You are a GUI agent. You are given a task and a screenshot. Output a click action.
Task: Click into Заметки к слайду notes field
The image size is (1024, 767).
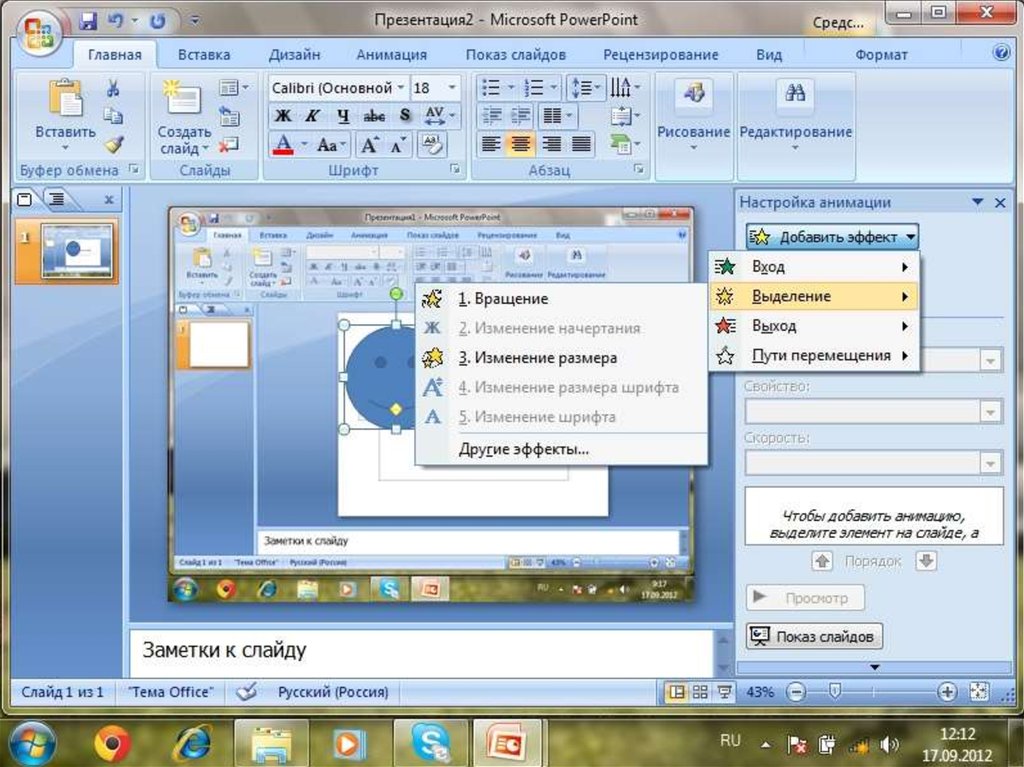(x=421, y=651)
